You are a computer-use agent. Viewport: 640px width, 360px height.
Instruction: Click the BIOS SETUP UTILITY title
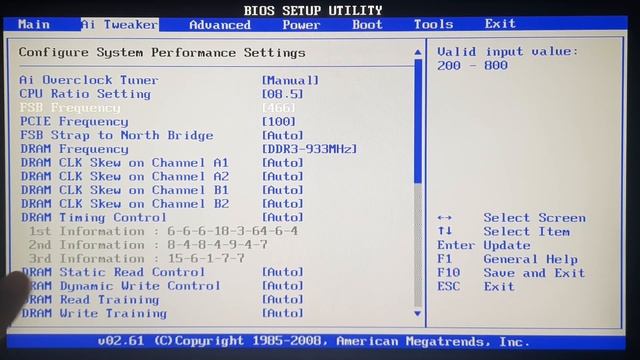pyautogui.click(x=313, y=10)
